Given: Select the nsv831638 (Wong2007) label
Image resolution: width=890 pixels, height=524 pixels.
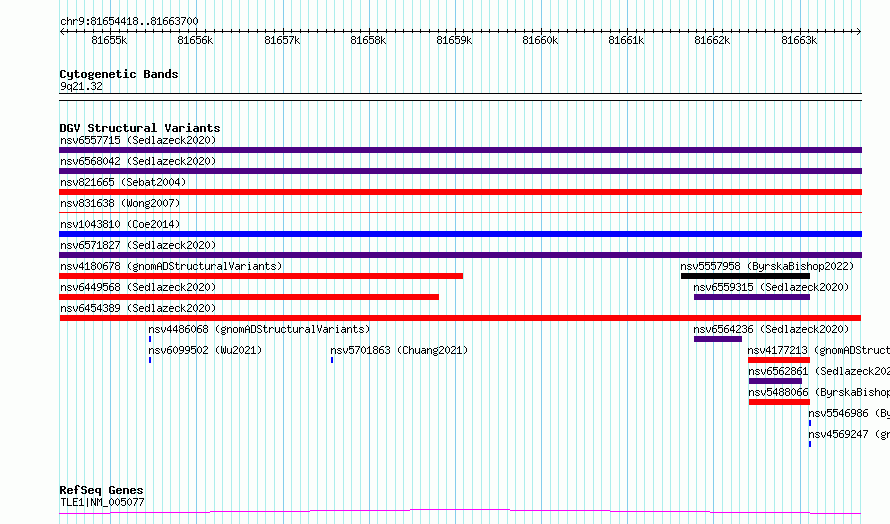Looking at the screenshot, I should (x=120, y=203).
